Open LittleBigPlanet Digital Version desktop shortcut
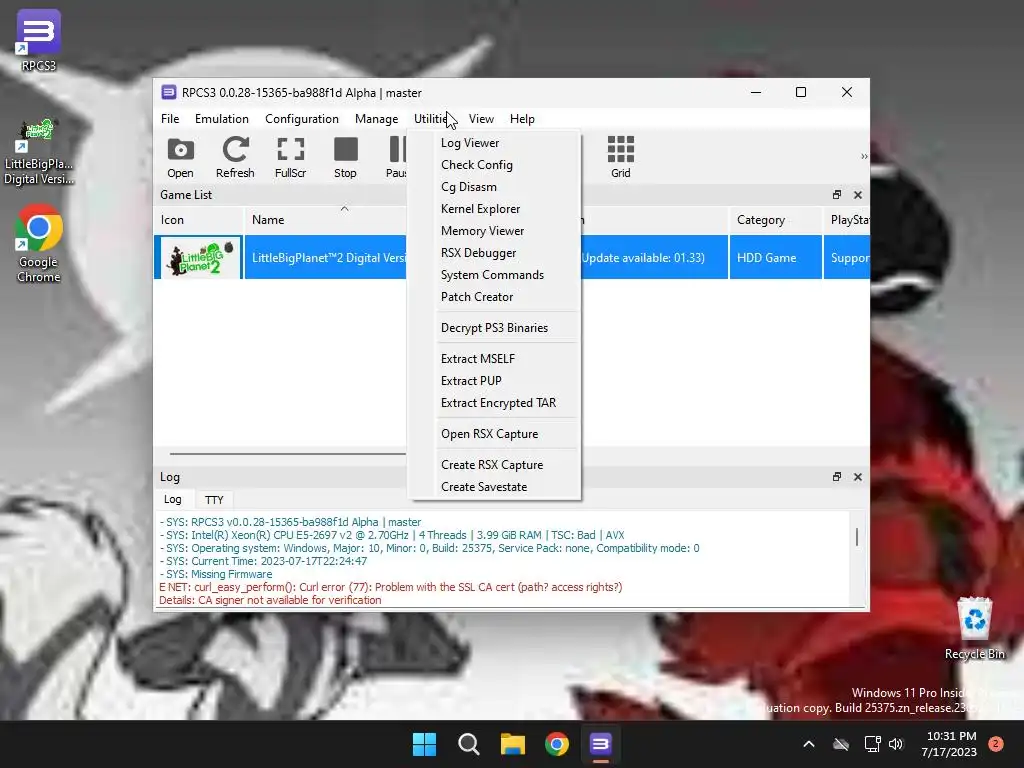 click(x=39, y=152)
